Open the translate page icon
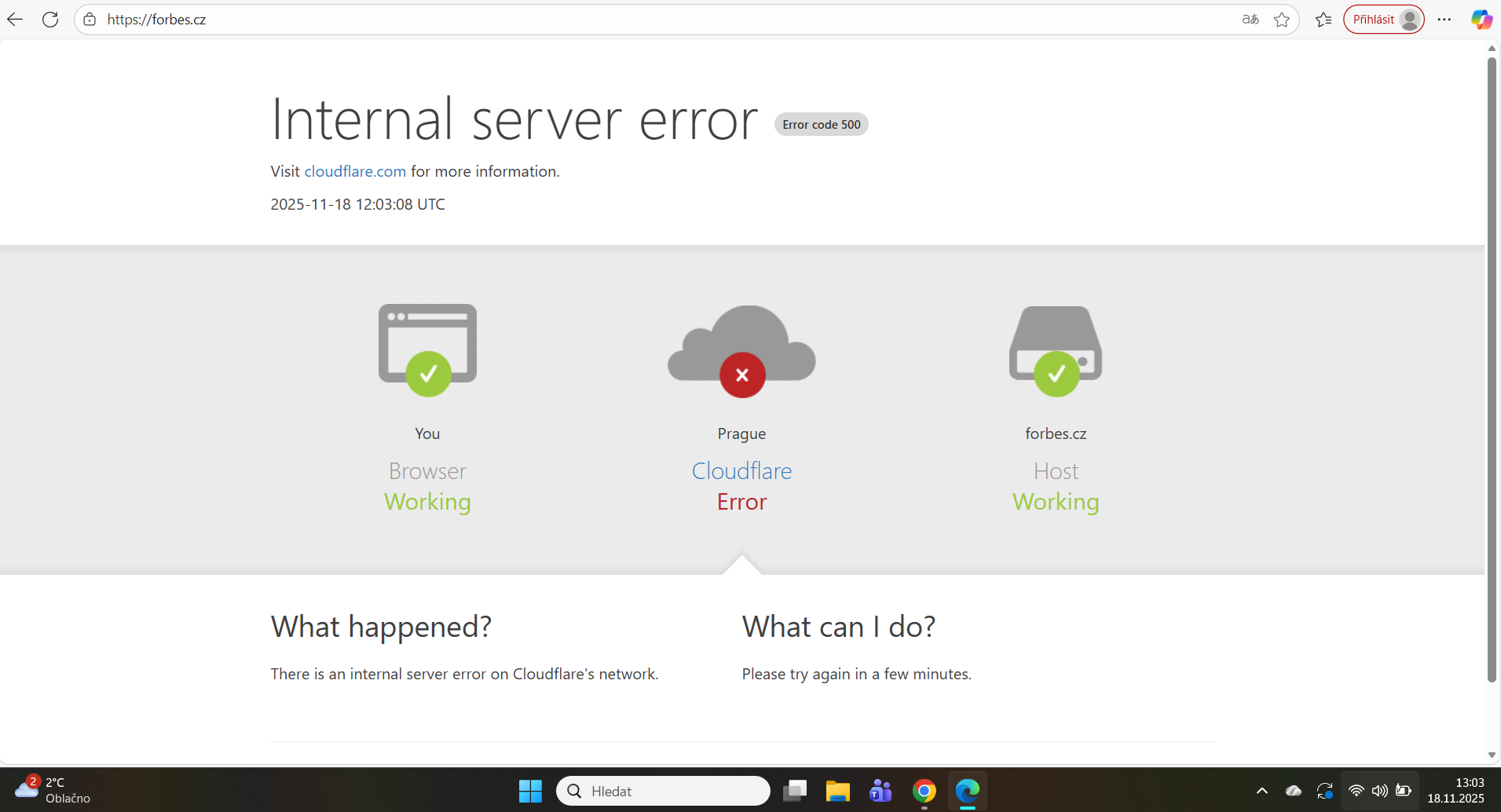 1250,20
